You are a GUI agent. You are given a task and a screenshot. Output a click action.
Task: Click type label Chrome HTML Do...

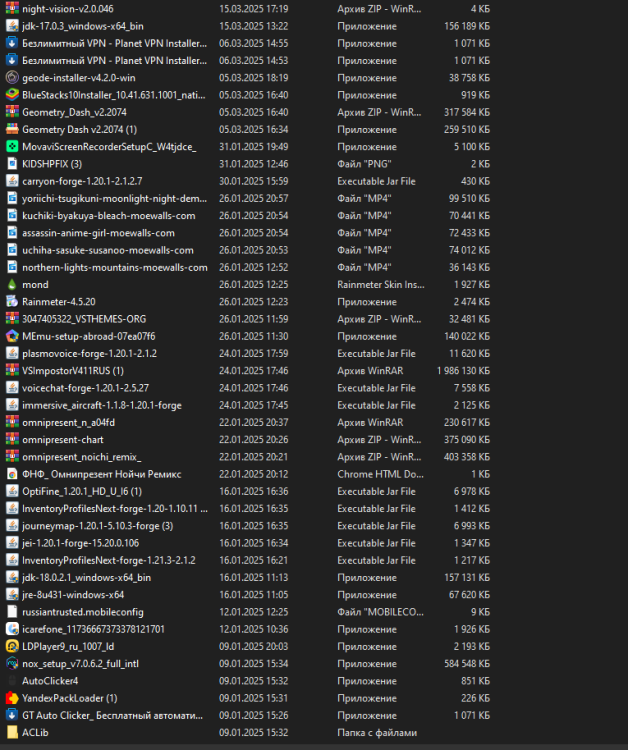380,474
